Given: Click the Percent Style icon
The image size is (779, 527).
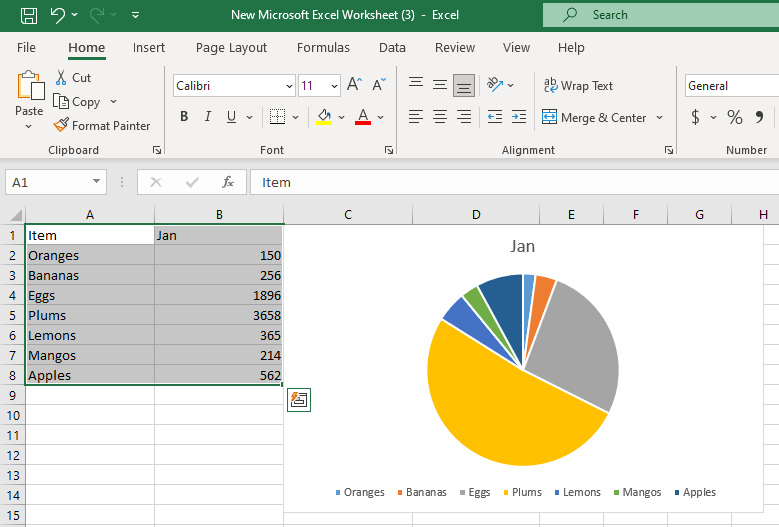Looking at the screenshot, I should (735, 118).
